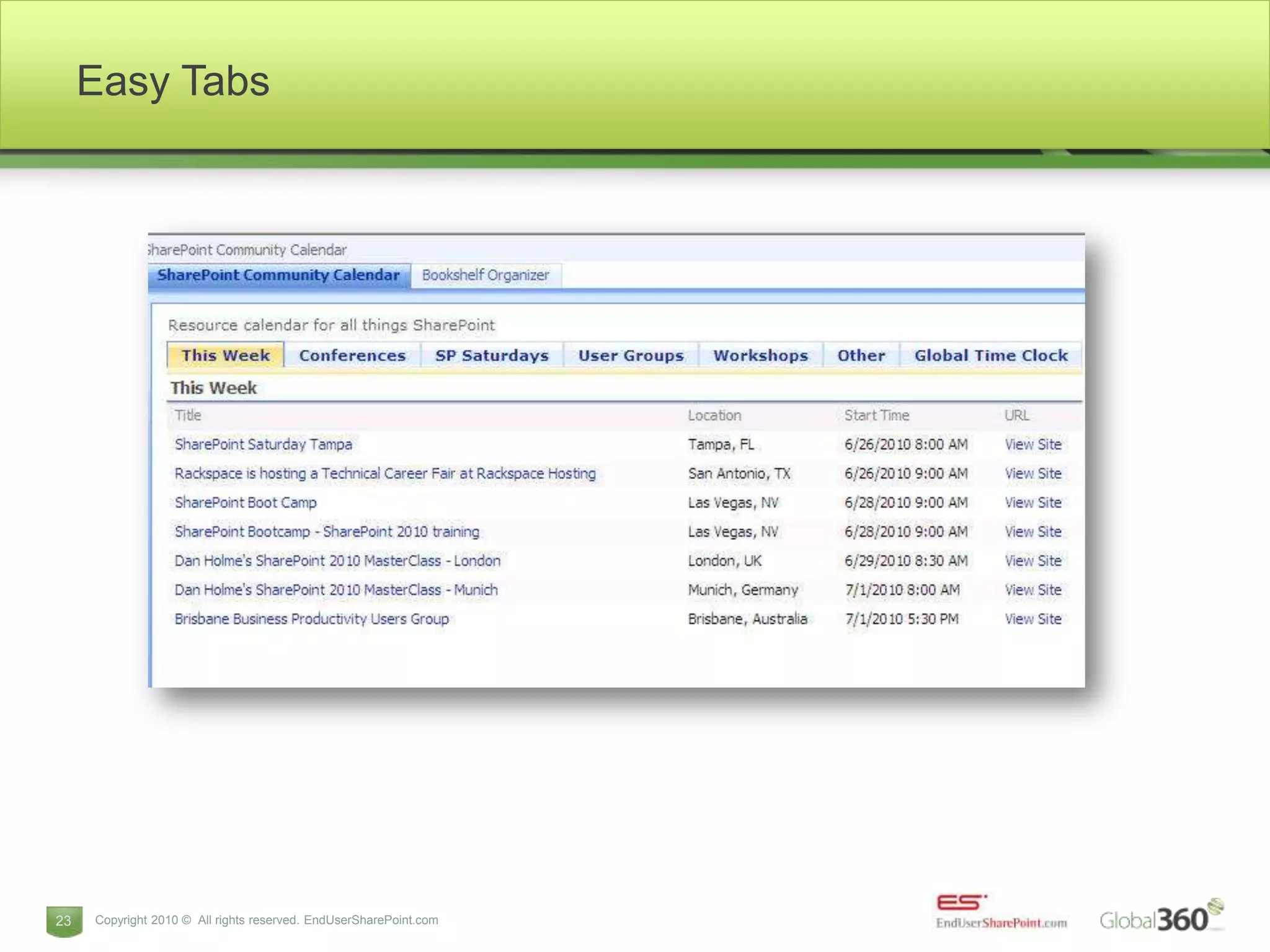The image size is (1270, 952).
Task: Open Brisbane Business Productivity Users Group
Action: click(x=311, y=619)
